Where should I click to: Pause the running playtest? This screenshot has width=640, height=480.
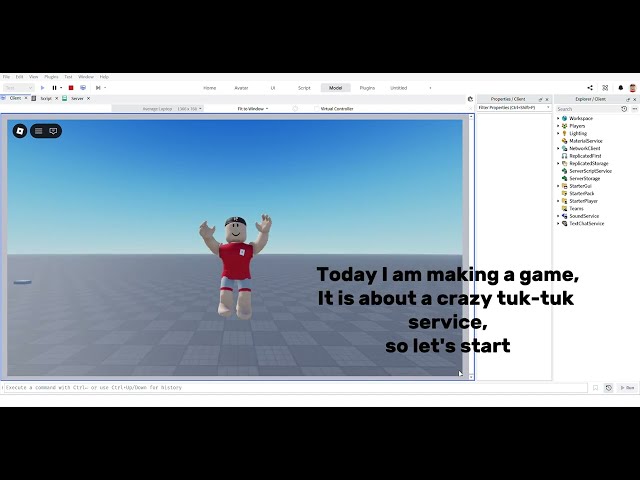[x=54, y=88]
